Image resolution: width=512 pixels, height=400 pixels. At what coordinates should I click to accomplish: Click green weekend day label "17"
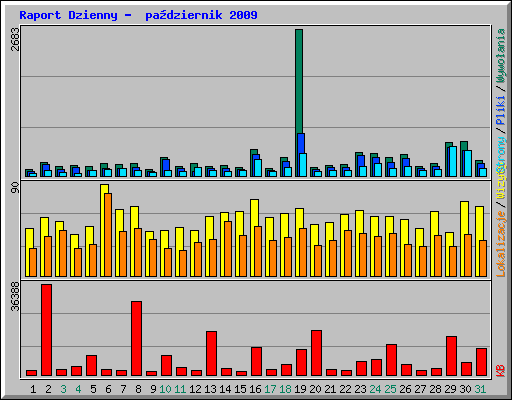click(x=270, y=389)
